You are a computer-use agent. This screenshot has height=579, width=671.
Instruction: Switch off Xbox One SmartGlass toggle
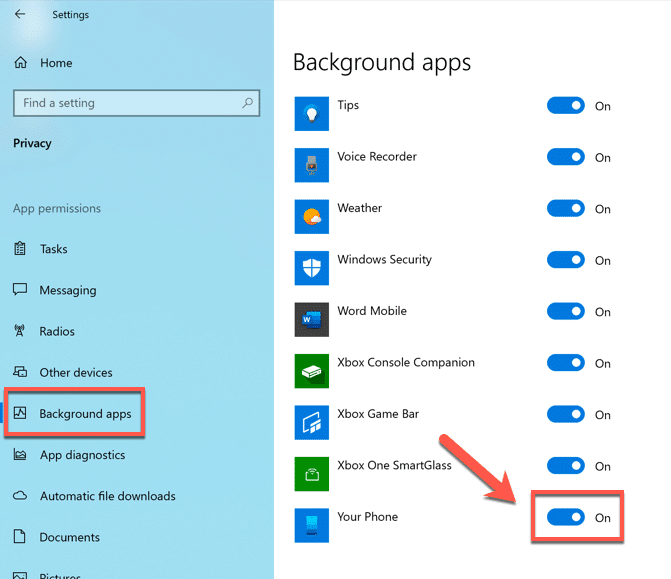(x=566, y=466)
